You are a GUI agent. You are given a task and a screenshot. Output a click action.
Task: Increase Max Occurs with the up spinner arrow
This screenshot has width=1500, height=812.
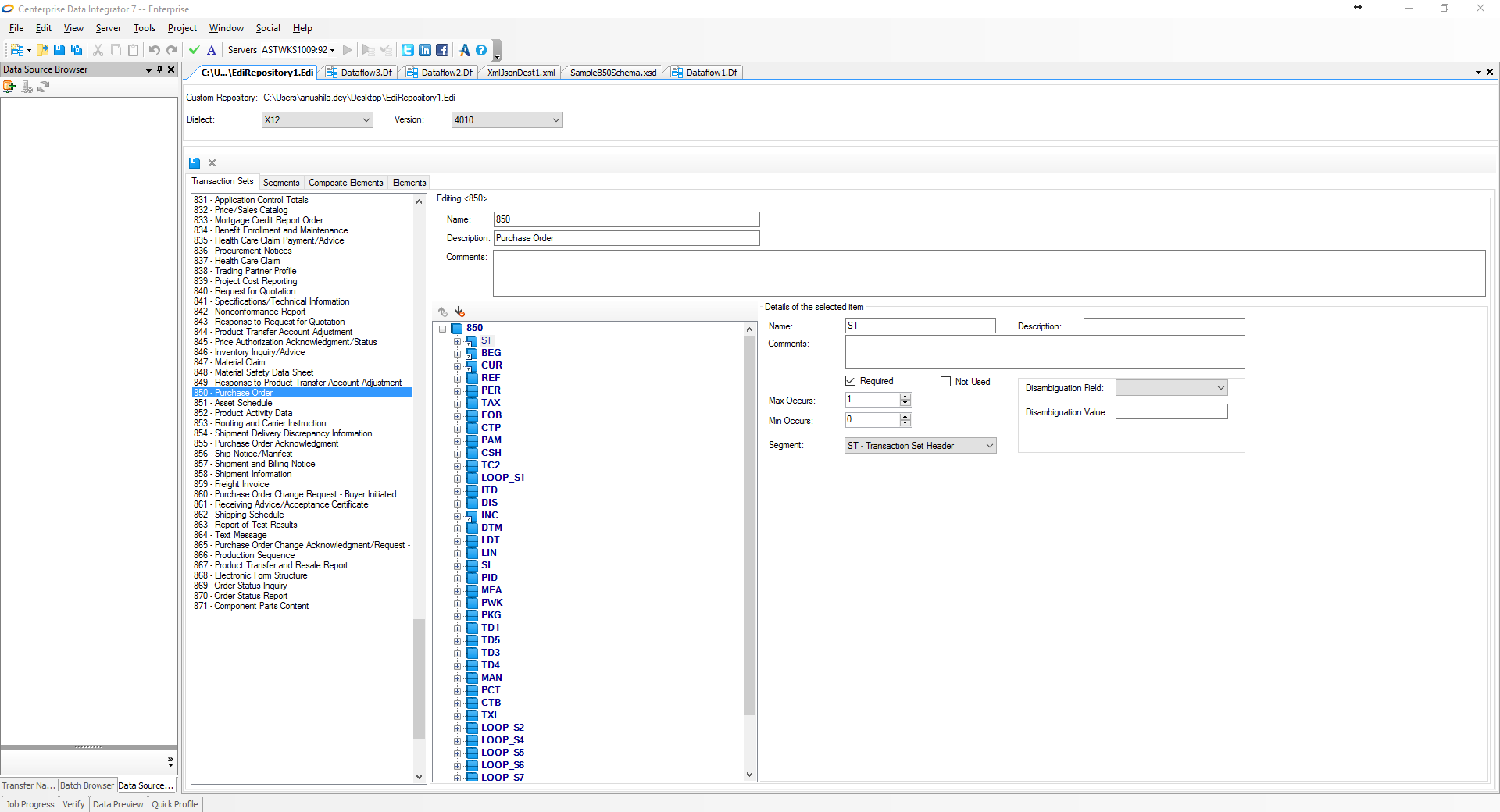click(x=905, y=397)
